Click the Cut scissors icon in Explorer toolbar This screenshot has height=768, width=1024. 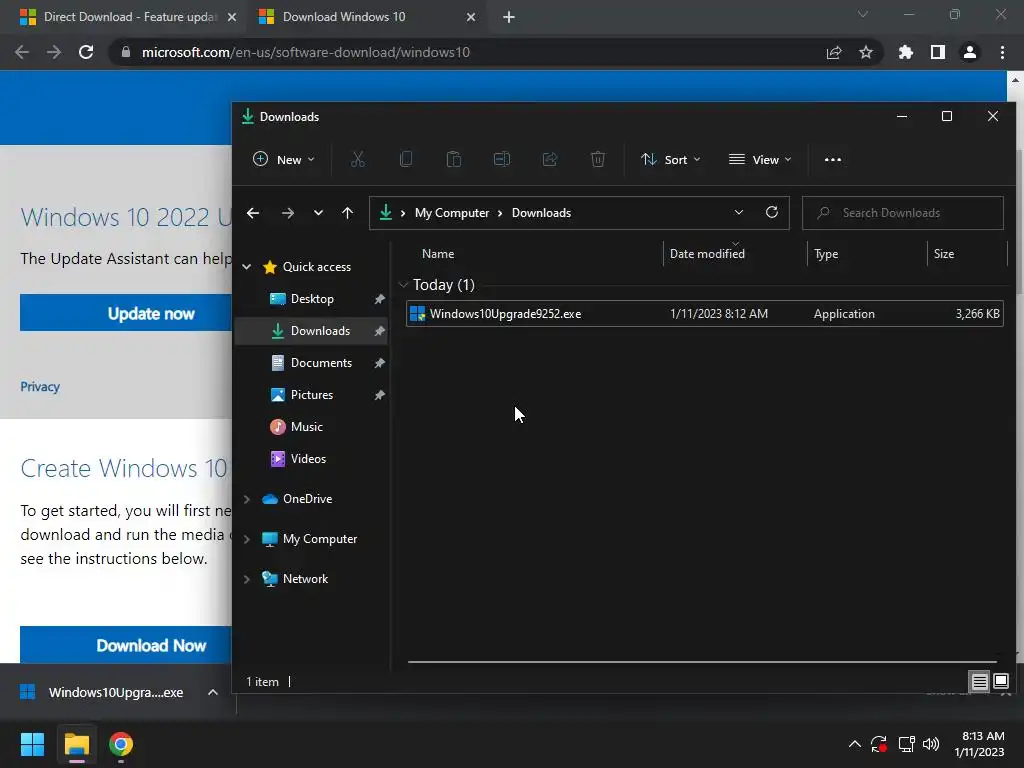[358, 159]
